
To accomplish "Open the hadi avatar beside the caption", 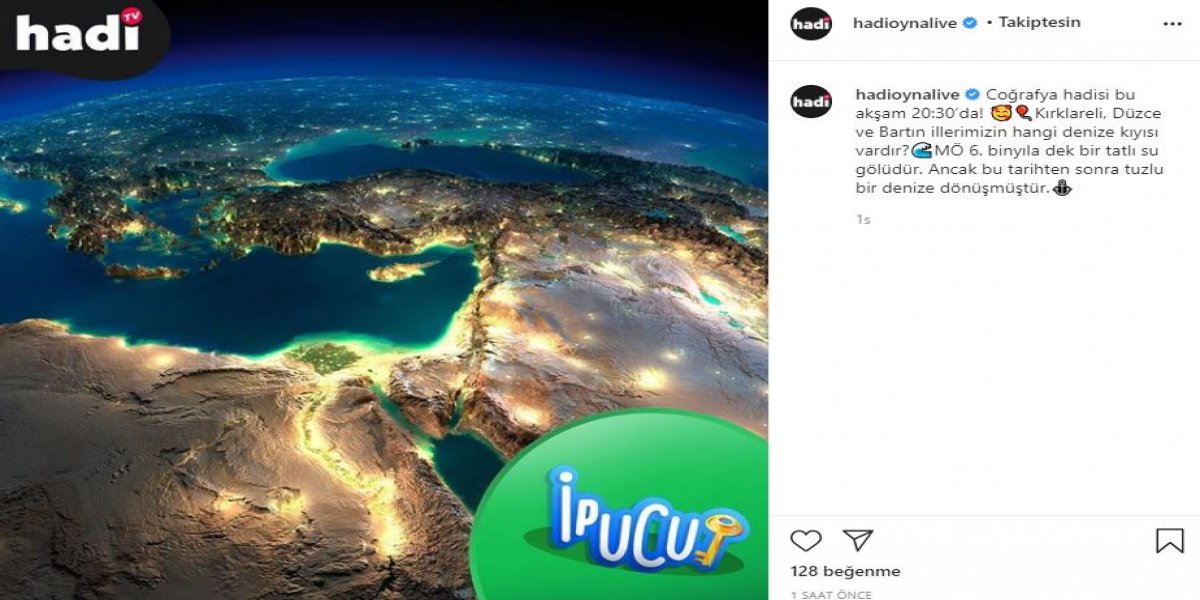I will (811, 101).
